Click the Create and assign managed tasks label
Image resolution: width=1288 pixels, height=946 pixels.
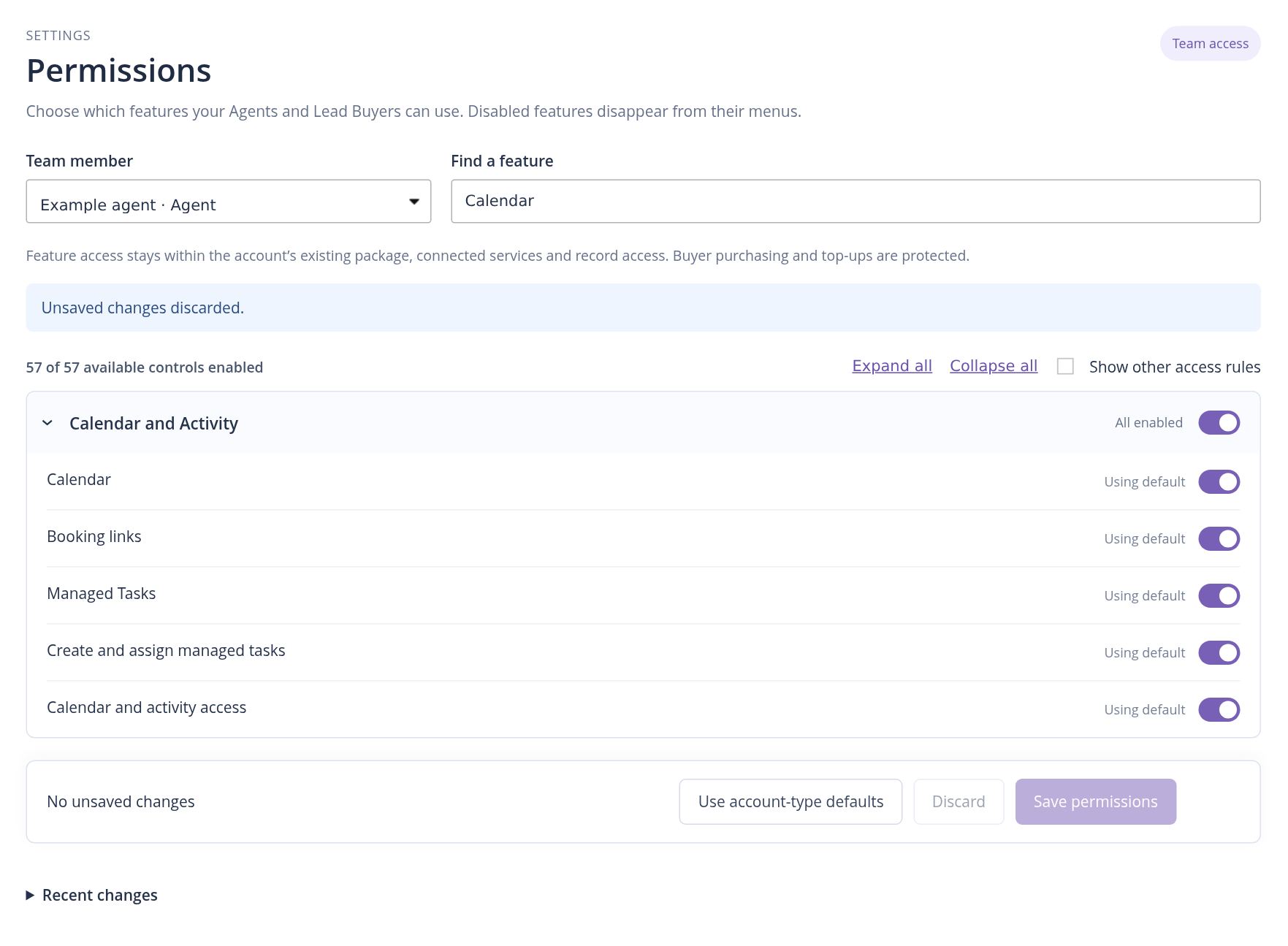pyautogui.click(x=166, y=651)
